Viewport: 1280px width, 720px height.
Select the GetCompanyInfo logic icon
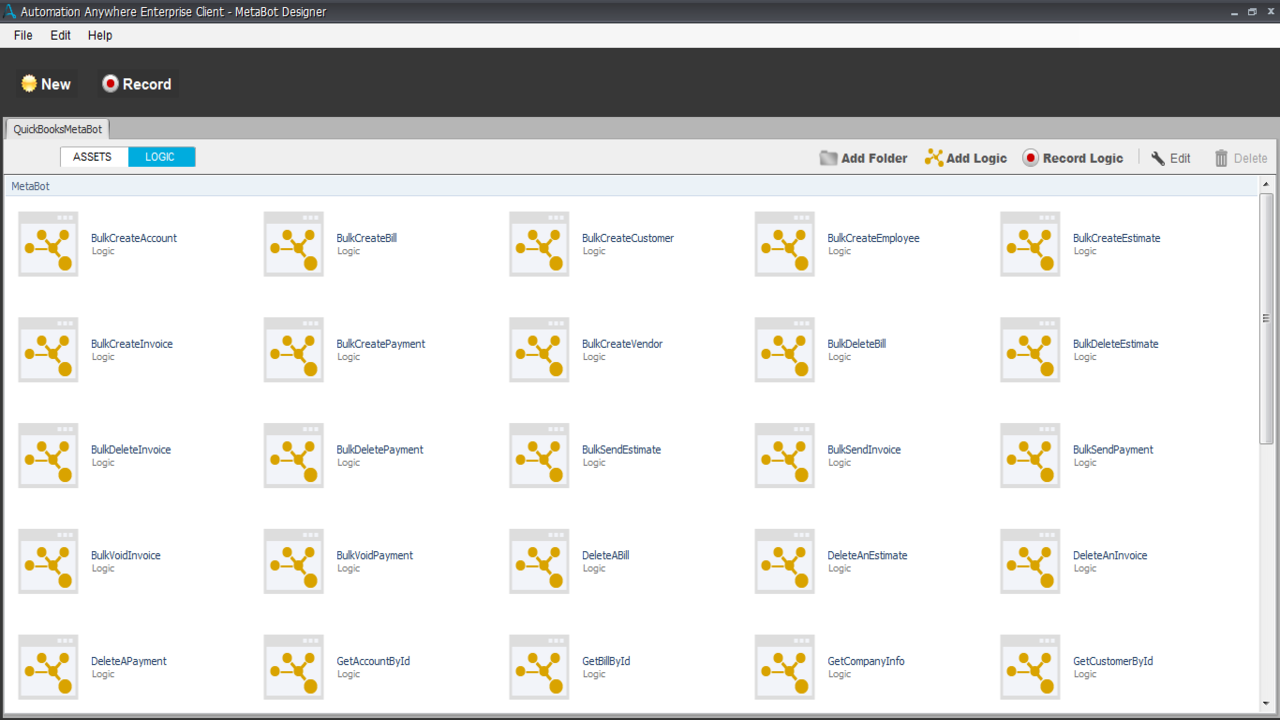[x=785, y=668]
